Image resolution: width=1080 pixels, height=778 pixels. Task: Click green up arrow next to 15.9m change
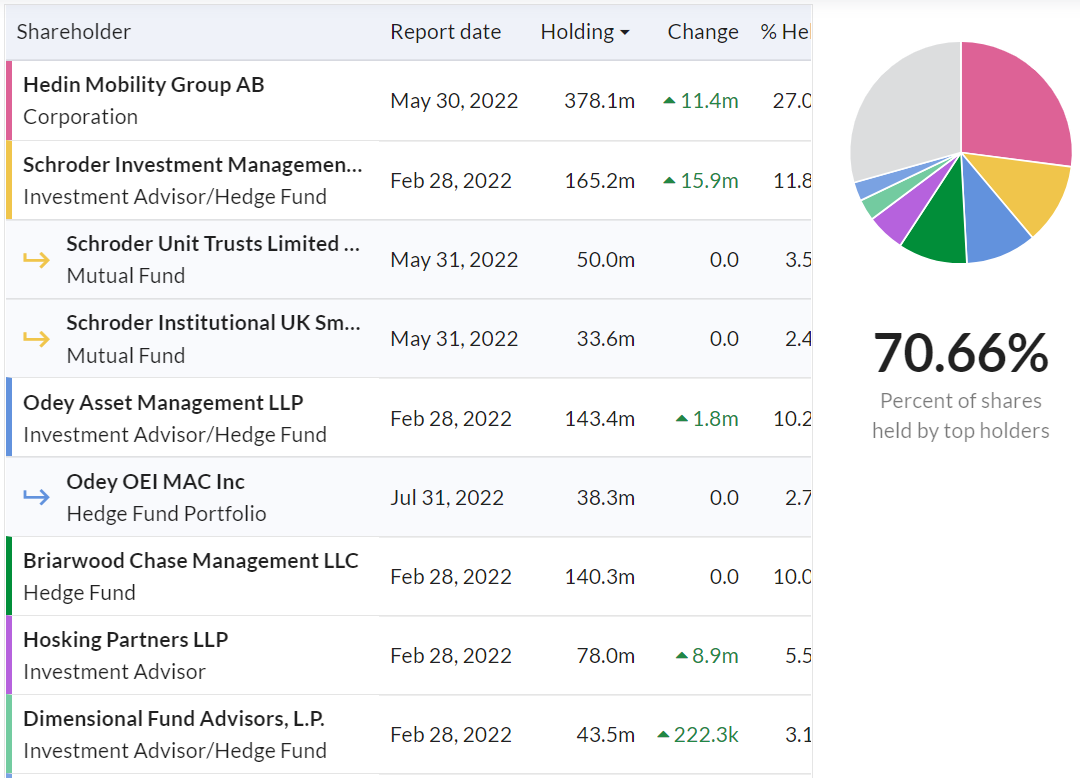click(x=669, y=180)
